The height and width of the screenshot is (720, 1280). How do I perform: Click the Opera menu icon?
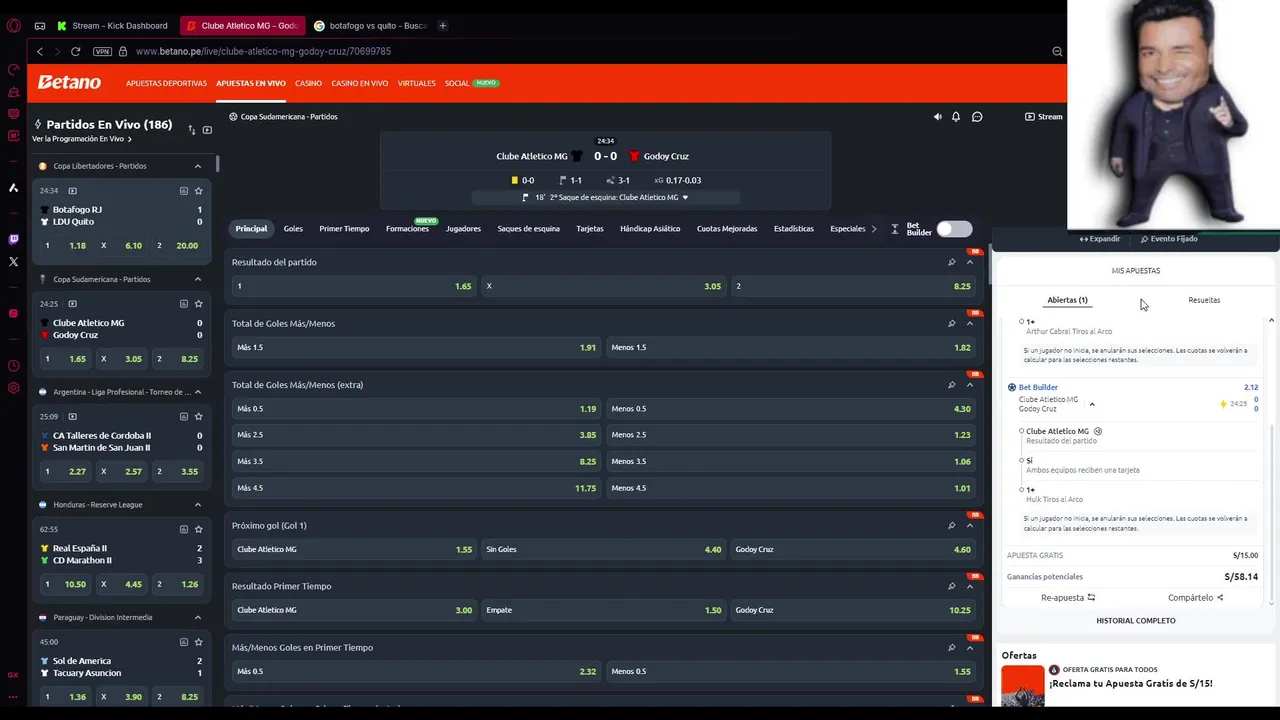13,25
